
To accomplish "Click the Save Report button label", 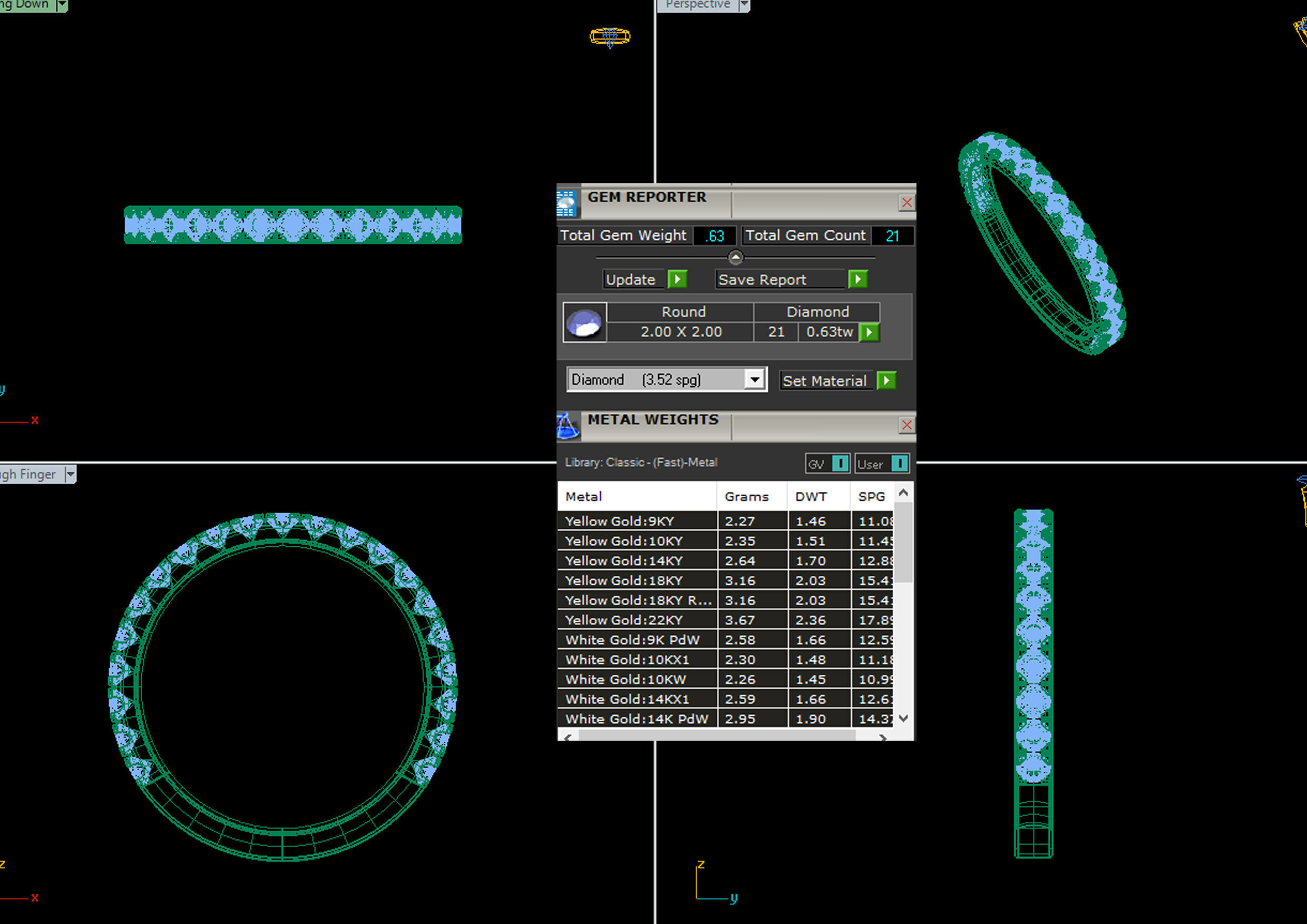I will [x=763, y=280].
